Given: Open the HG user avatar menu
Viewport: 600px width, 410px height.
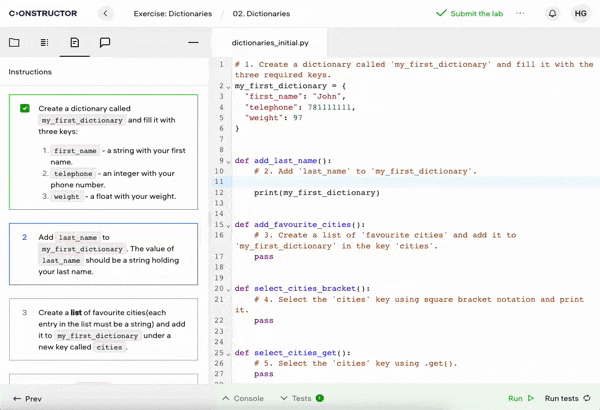Looking at the screenshot, I should (x=580, y=14).
